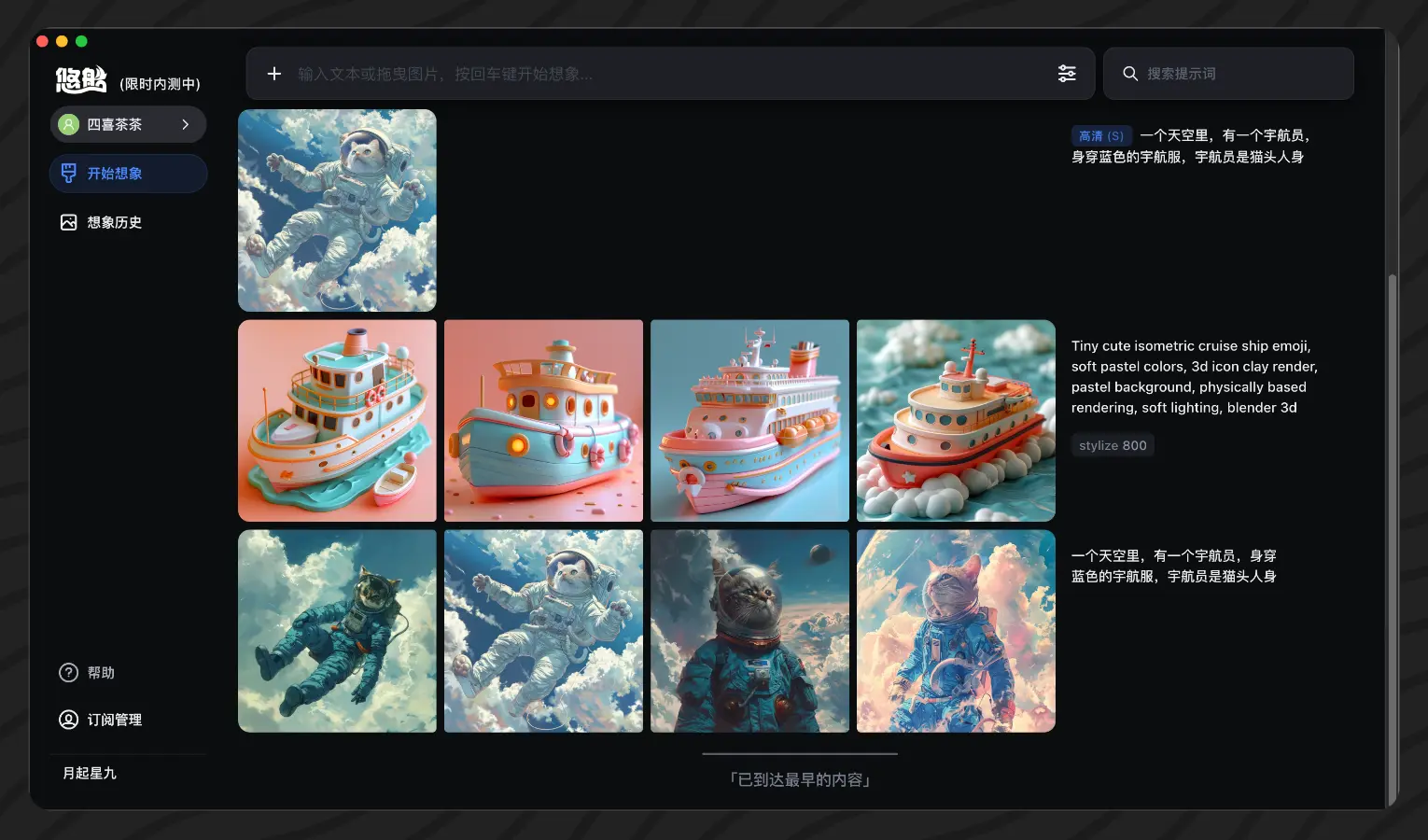Open 订阅管理 subscription management

coord(114,720)
